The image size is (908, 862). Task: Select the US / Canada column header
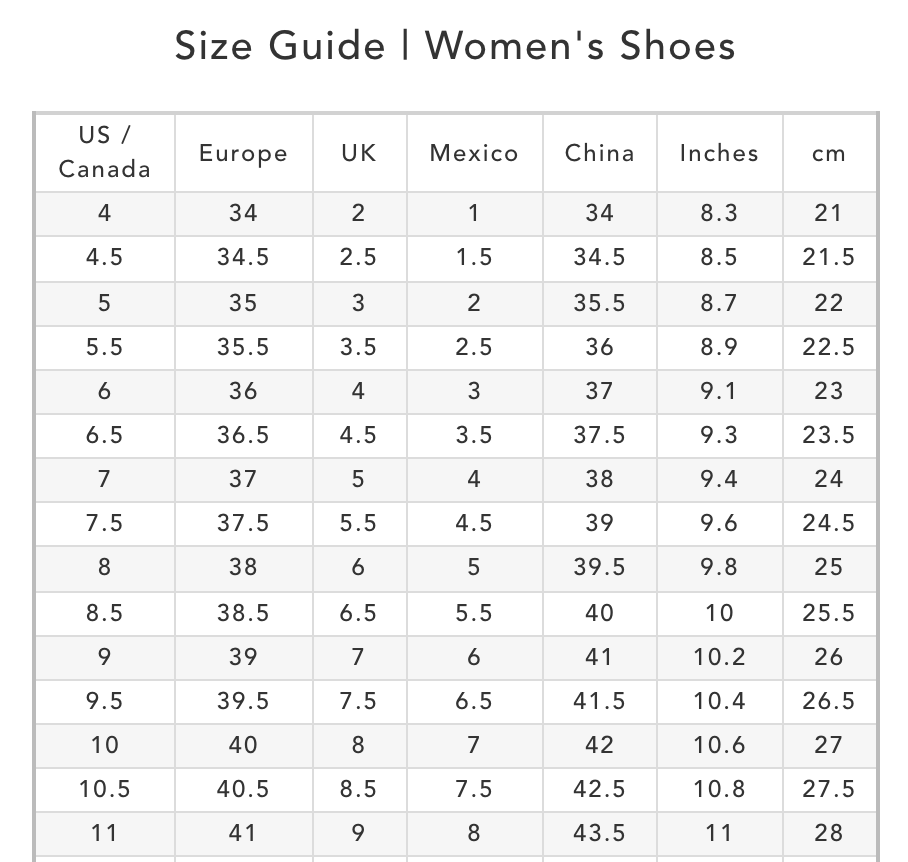click(x=104, y=152)
